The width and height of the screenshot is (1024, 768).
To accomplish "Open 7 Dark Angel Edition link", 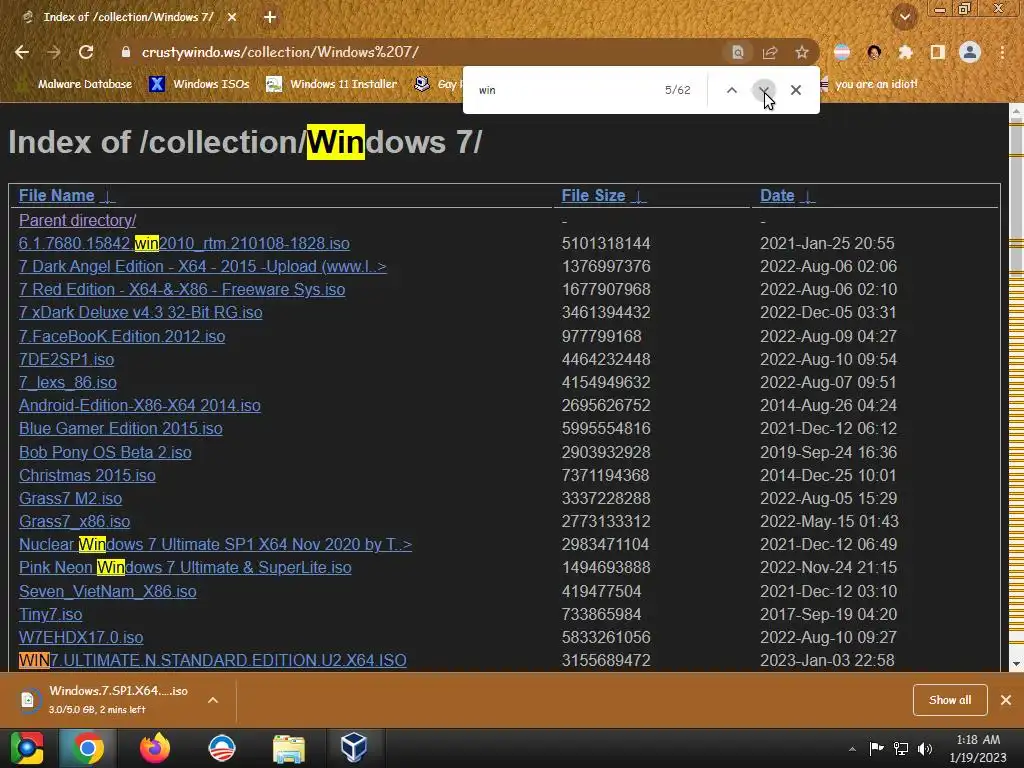I will tap(202, 266).
